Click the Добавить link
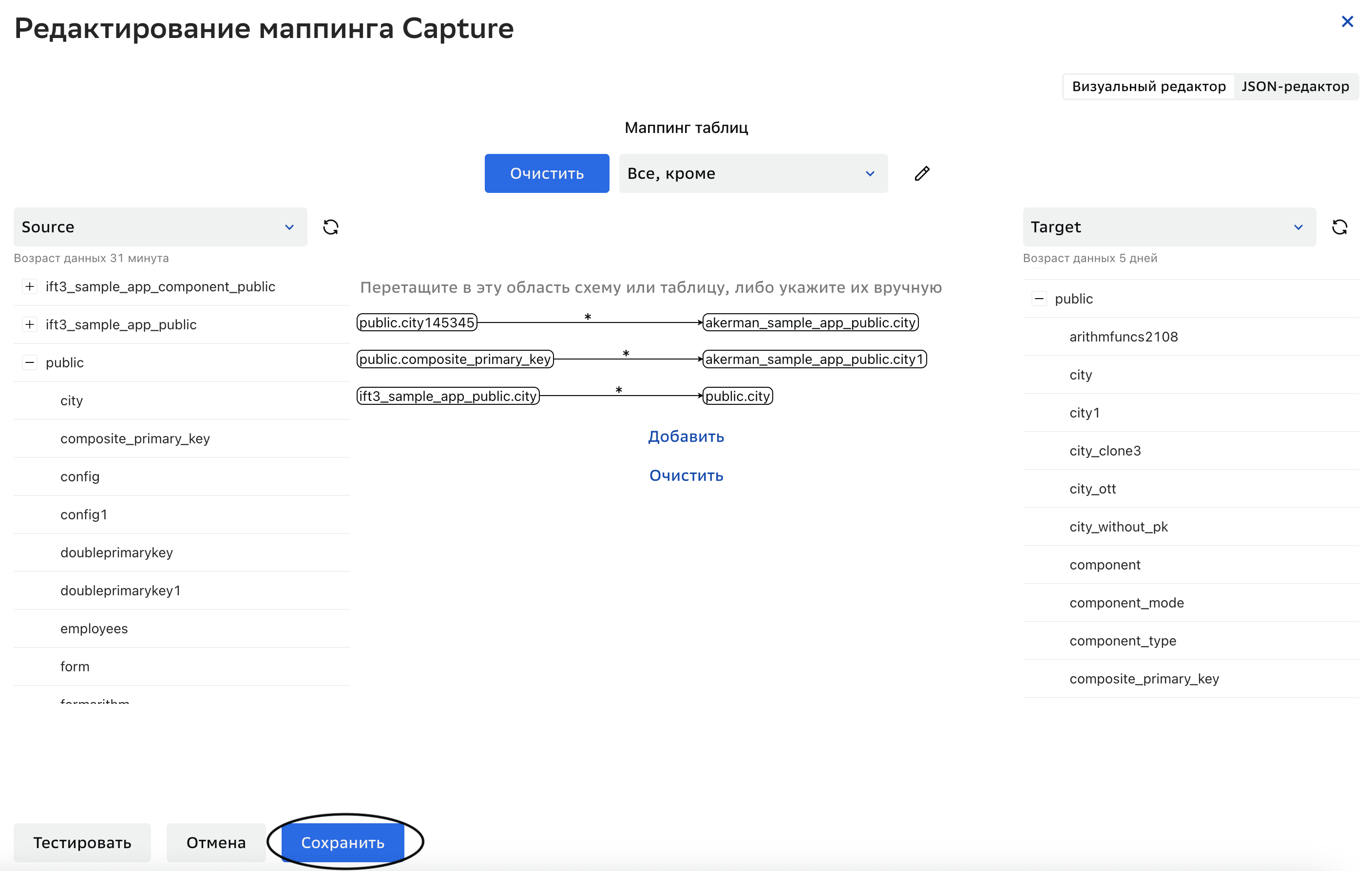Viewport: 1372px width, 871px height. click(686, 436)
